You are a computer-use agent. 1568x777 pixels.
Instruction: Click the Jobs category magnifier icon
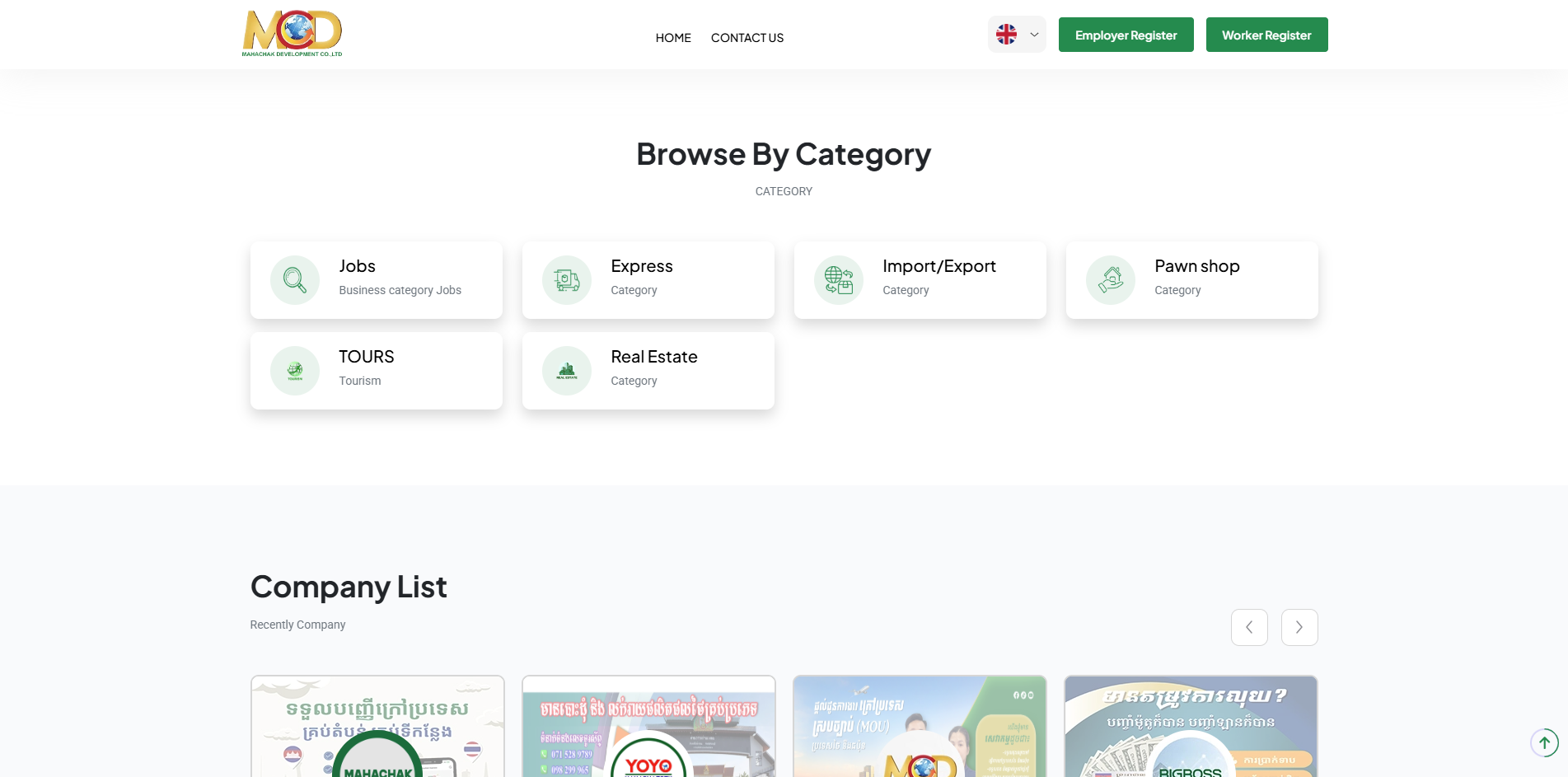(295, 280)
